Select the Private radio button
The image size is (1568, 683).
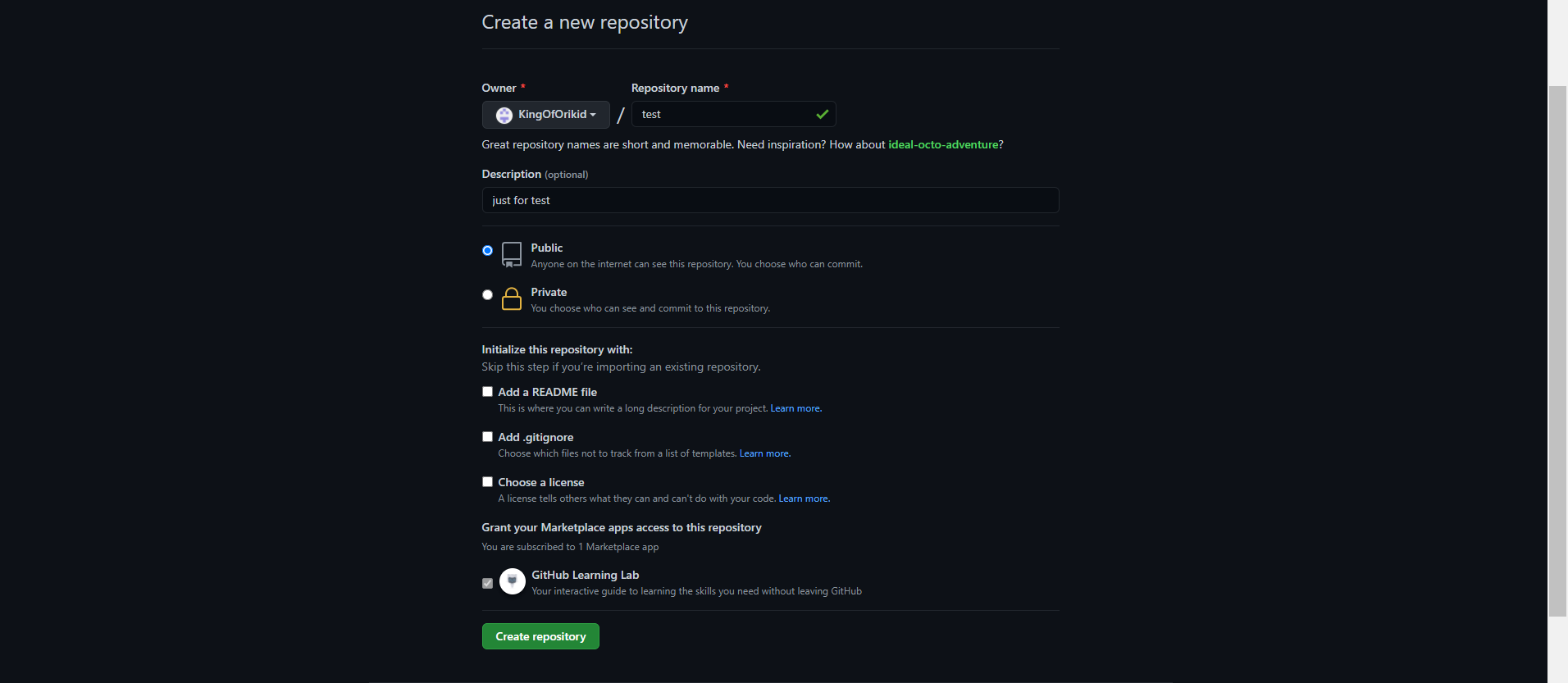(487, 295)
